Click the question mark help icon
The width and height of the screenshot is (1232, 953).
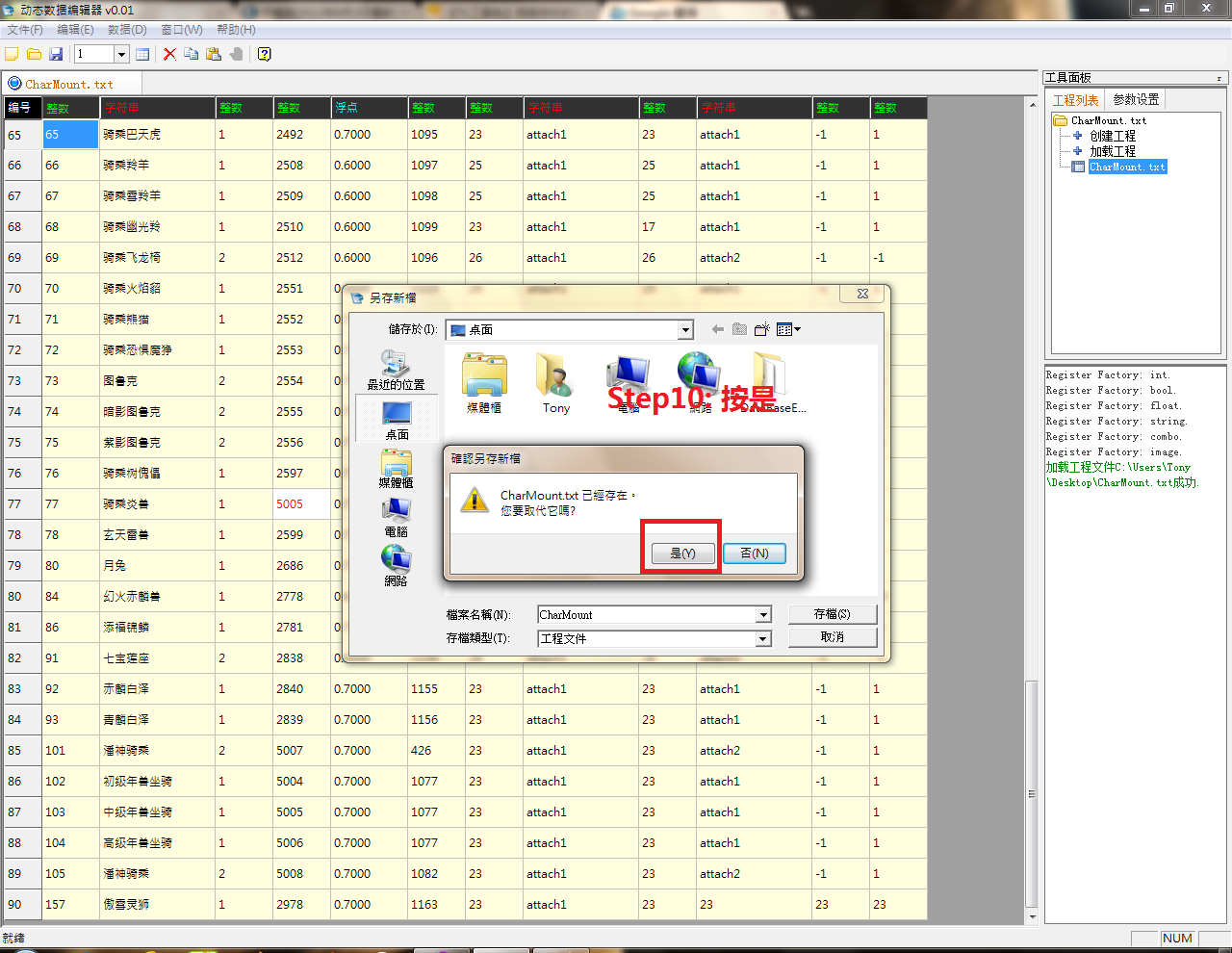[x=265, y=54]
